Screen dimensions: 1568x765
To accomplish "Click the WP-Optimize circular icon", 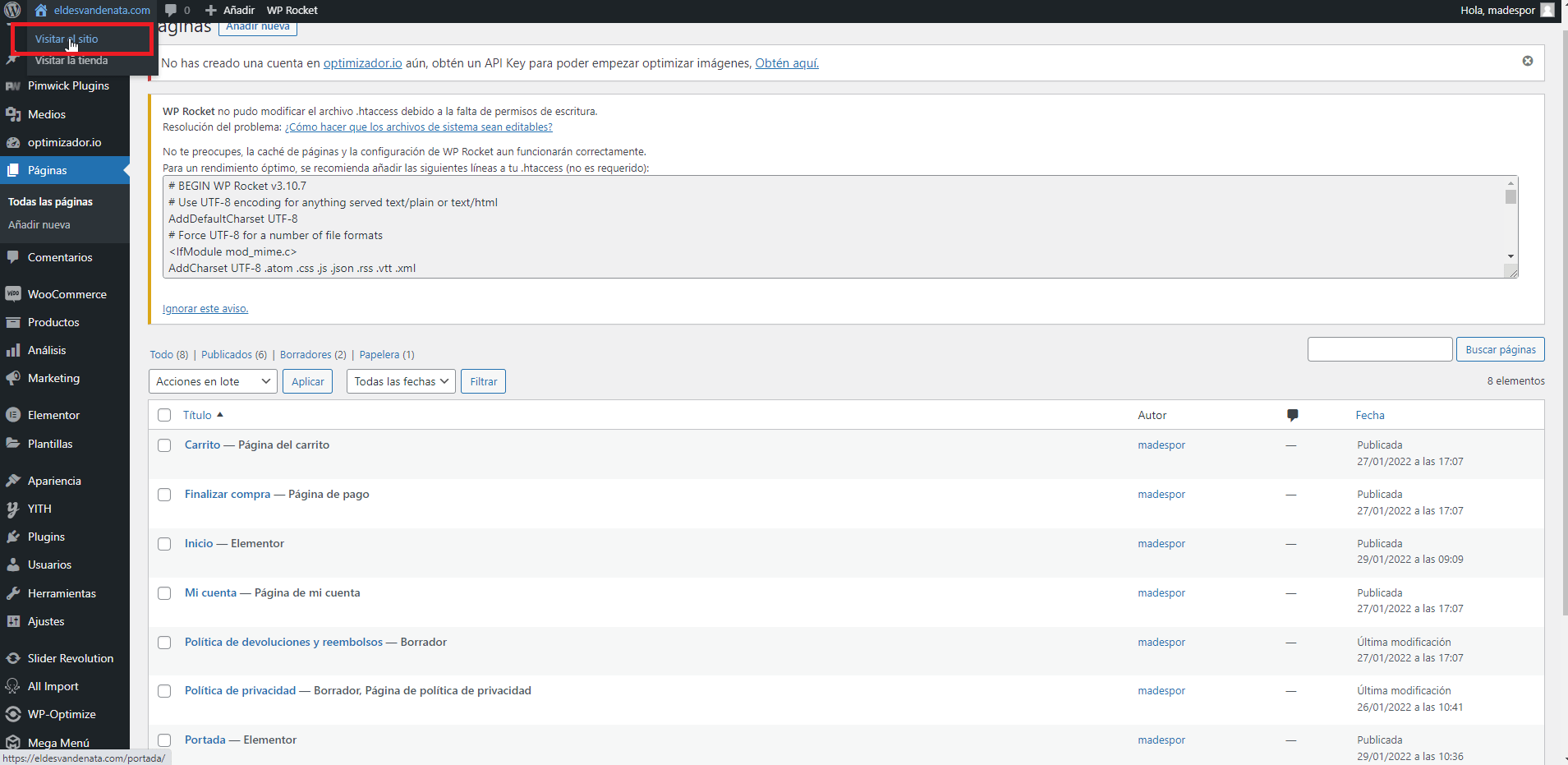I will tap(13, 714).
